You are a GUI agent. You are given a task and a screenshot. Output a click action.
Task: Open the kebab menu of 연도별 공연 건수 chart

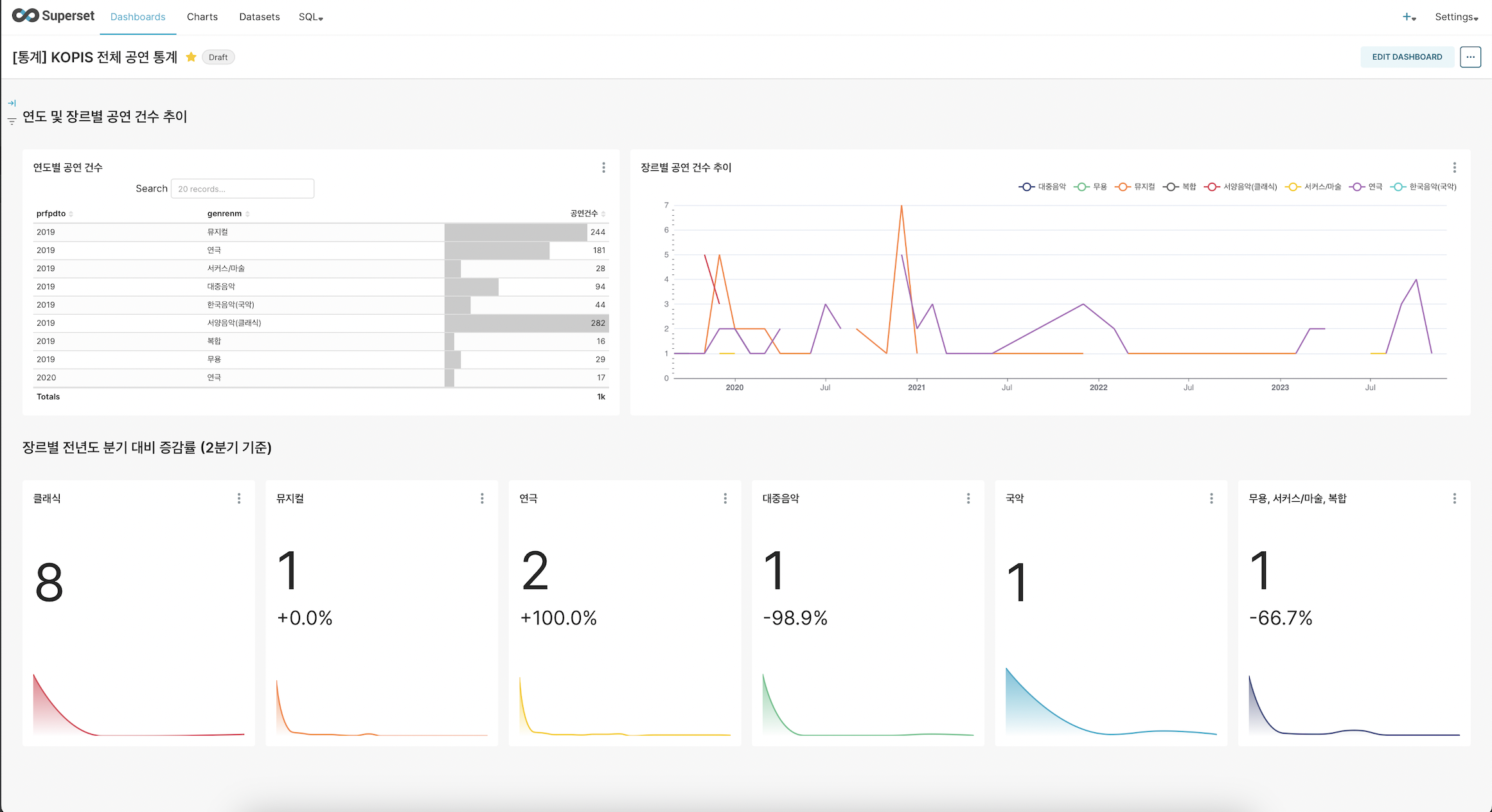(x=603, y=168)
